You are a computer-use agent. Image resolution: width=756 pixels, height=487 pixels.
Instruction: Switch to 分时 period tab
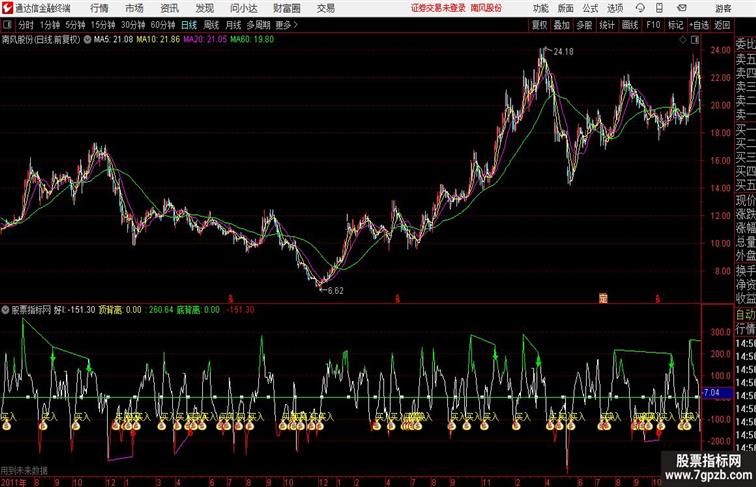(x=26, y=25)
